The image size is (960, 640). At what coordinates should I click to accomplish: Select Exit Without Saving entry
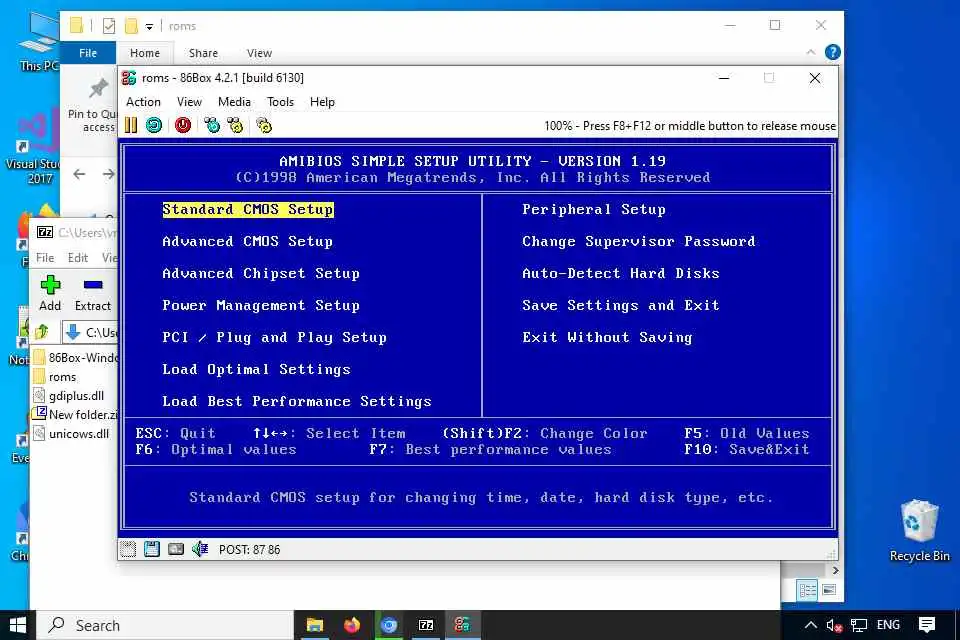607,337
